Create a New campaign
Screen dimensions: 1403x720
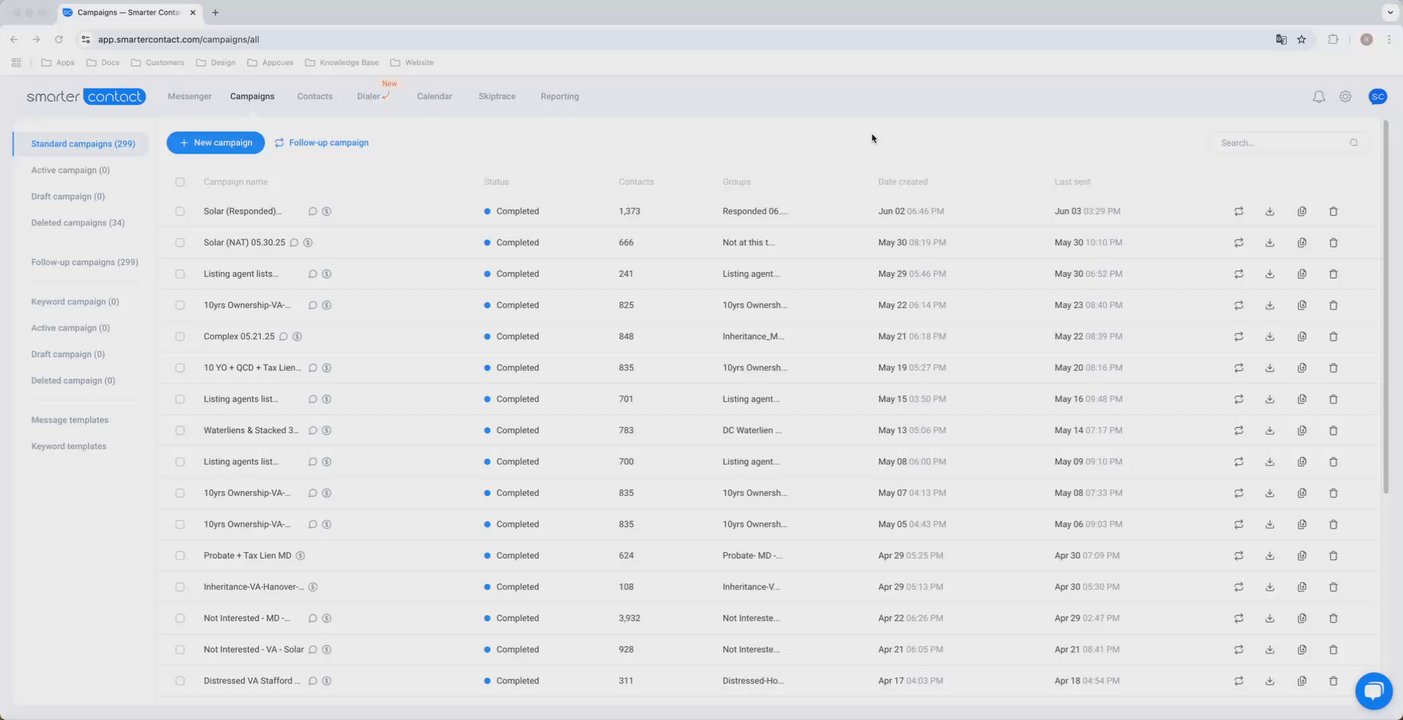[216, 143]
